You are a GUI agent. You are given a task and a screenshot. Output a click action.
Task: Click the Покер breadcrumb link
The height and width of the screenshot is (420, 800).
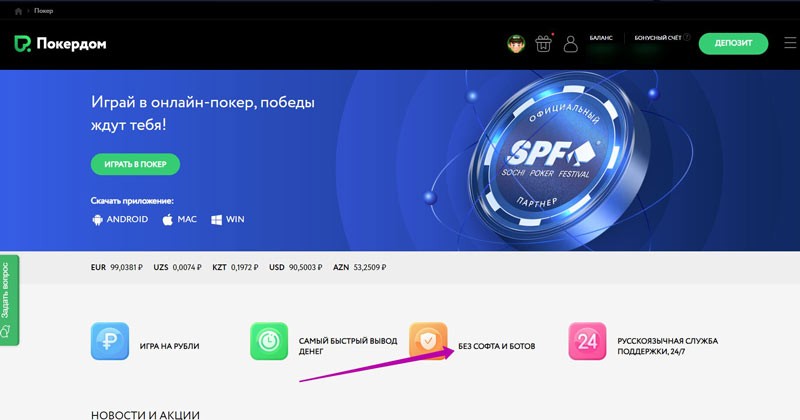(44, 10)
